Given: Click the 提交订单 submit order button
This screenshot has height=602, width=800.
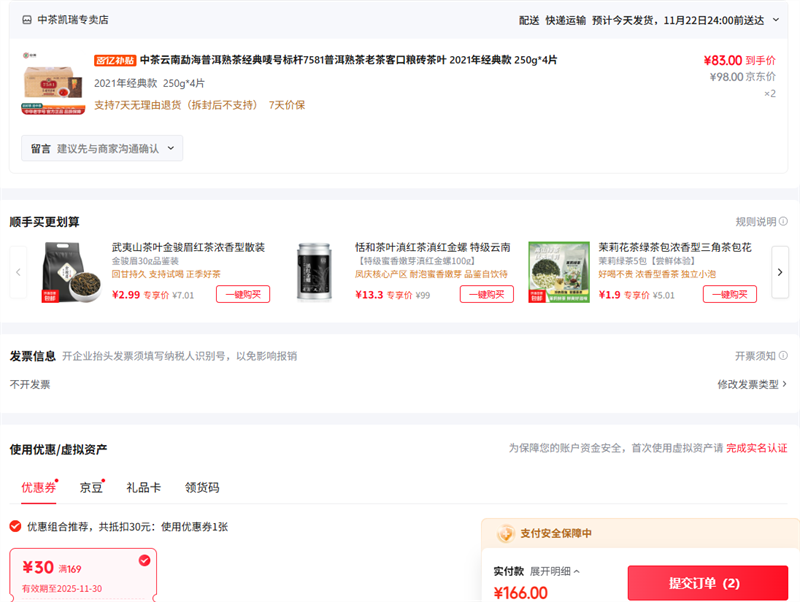Looking at the screenshot, I should coord(707,583).
